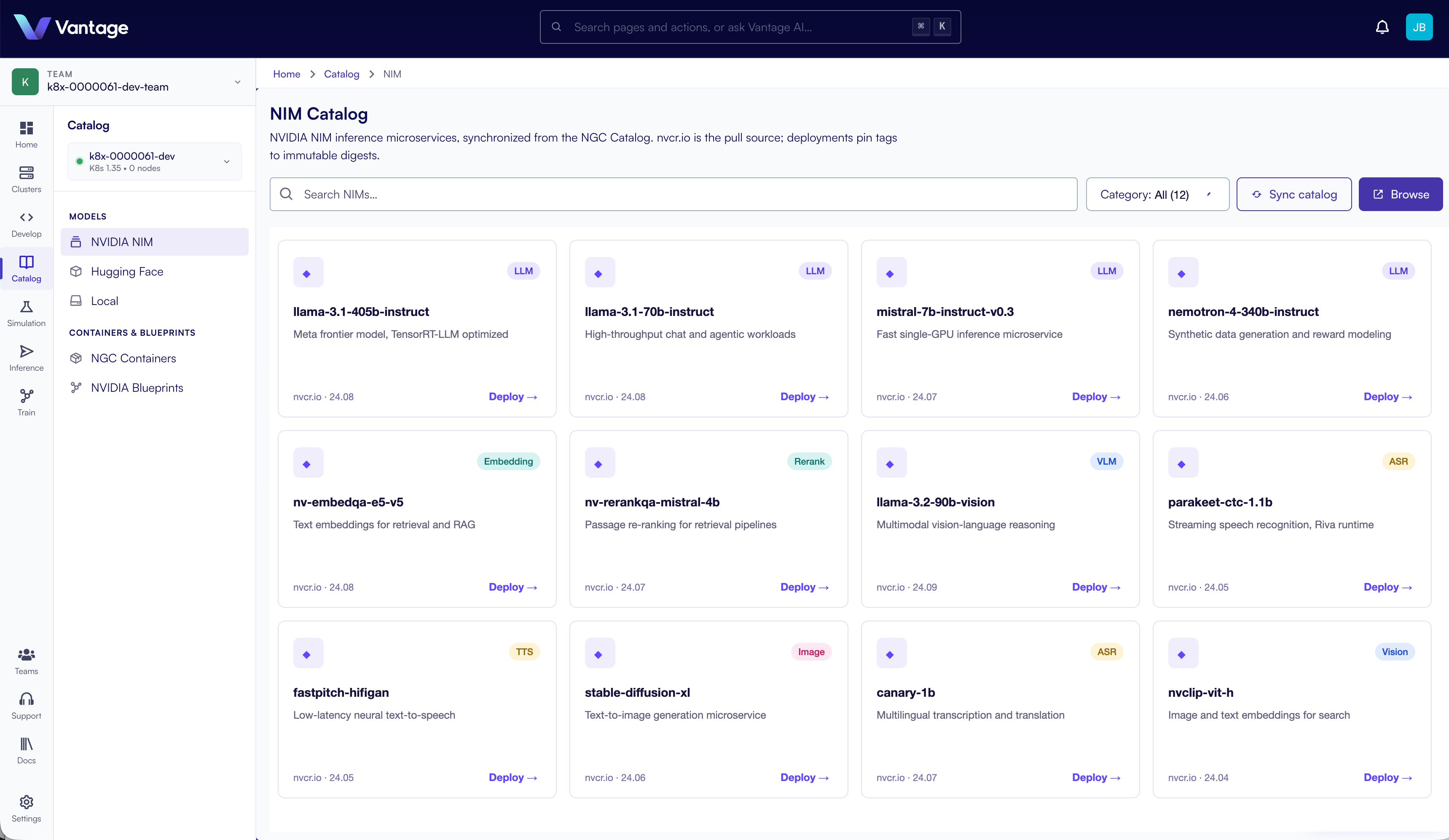Select Local models menu item

(x=154, y=301)
